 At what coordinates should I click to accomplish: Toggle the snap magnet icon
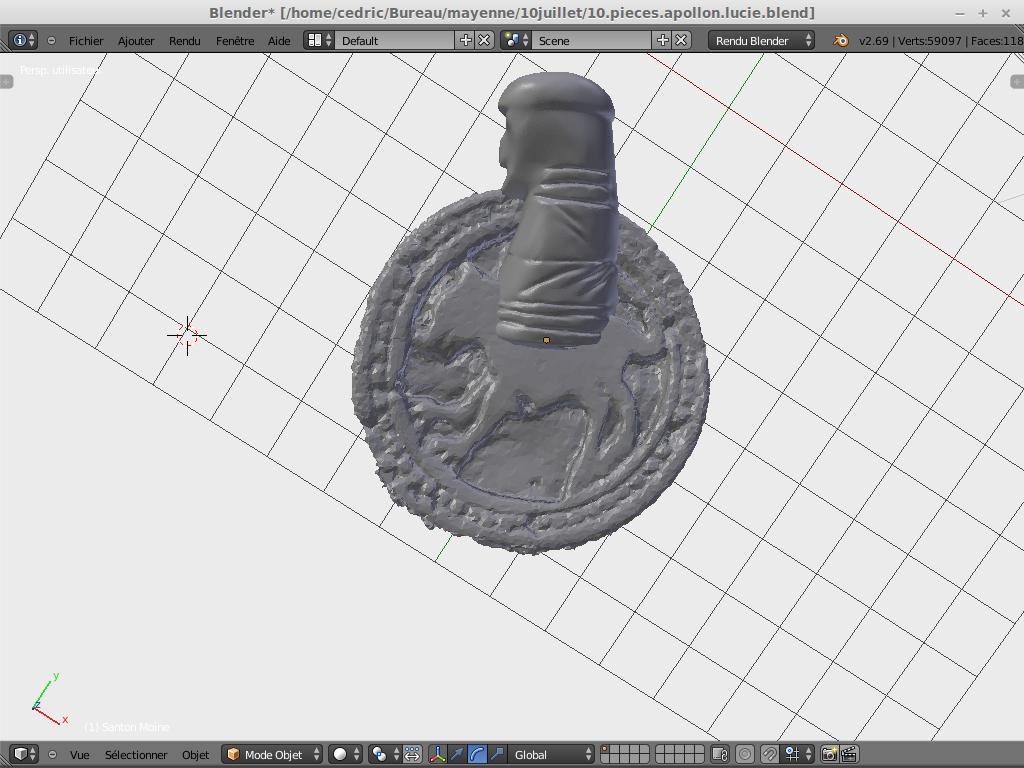pos(769,754)
